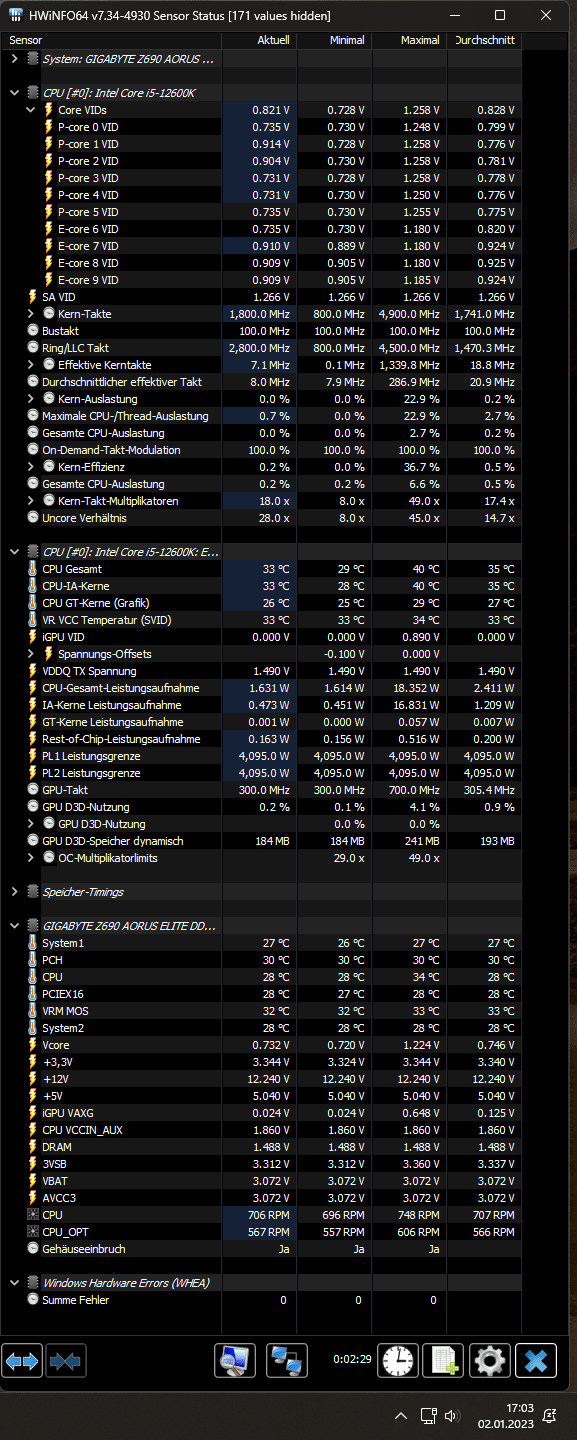Click the icon beside Uncore Verhältnis
This screenshot has height=1440, width=577.
pos(33,518)
